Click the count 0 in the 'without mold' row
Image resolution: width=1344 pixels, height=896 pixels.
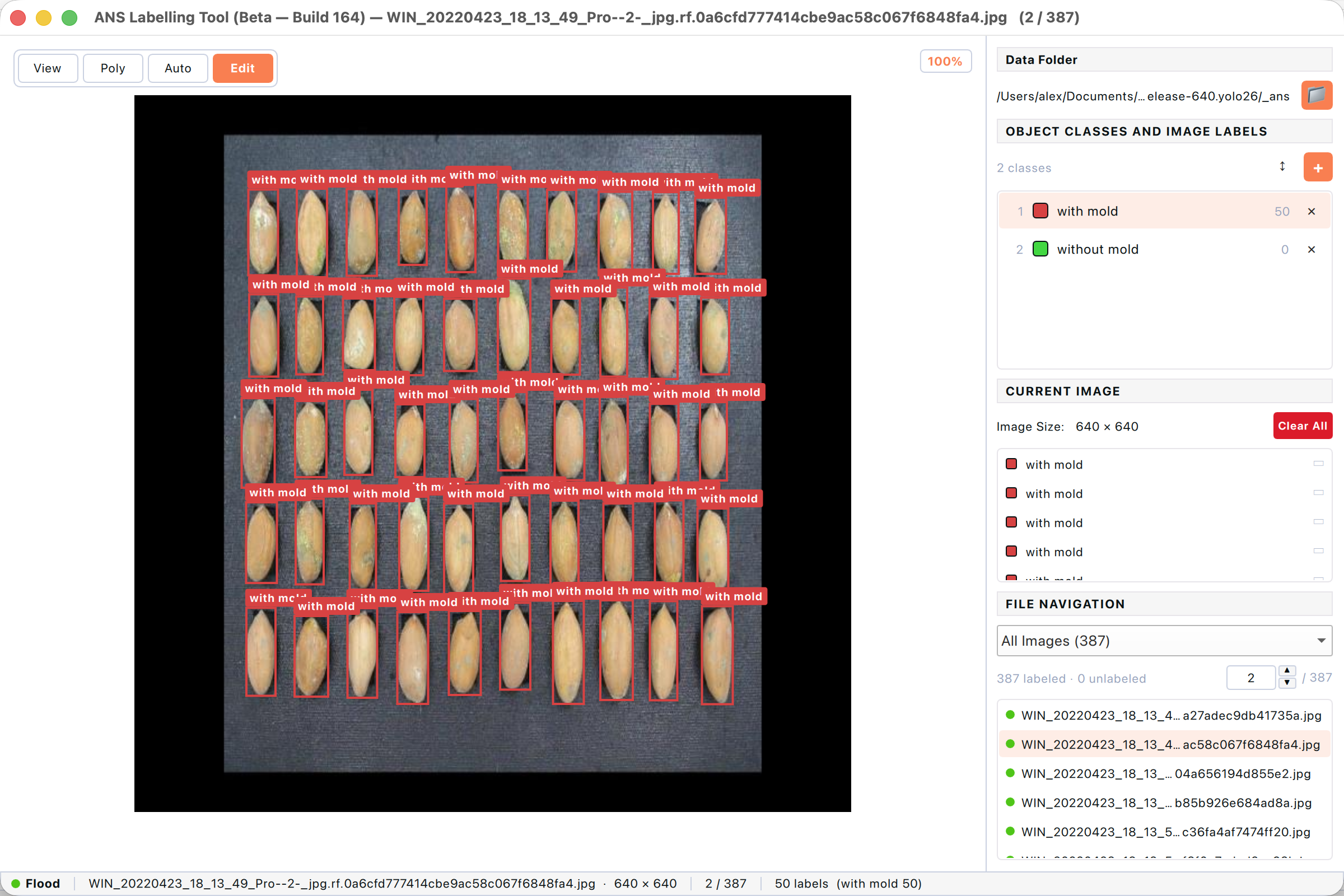[x=1285, y=249]
